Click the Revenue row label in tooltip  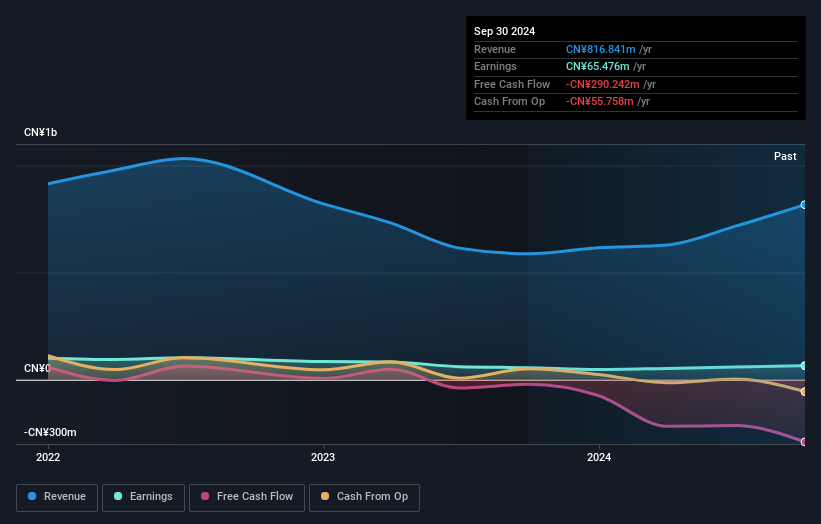point(495,49)
